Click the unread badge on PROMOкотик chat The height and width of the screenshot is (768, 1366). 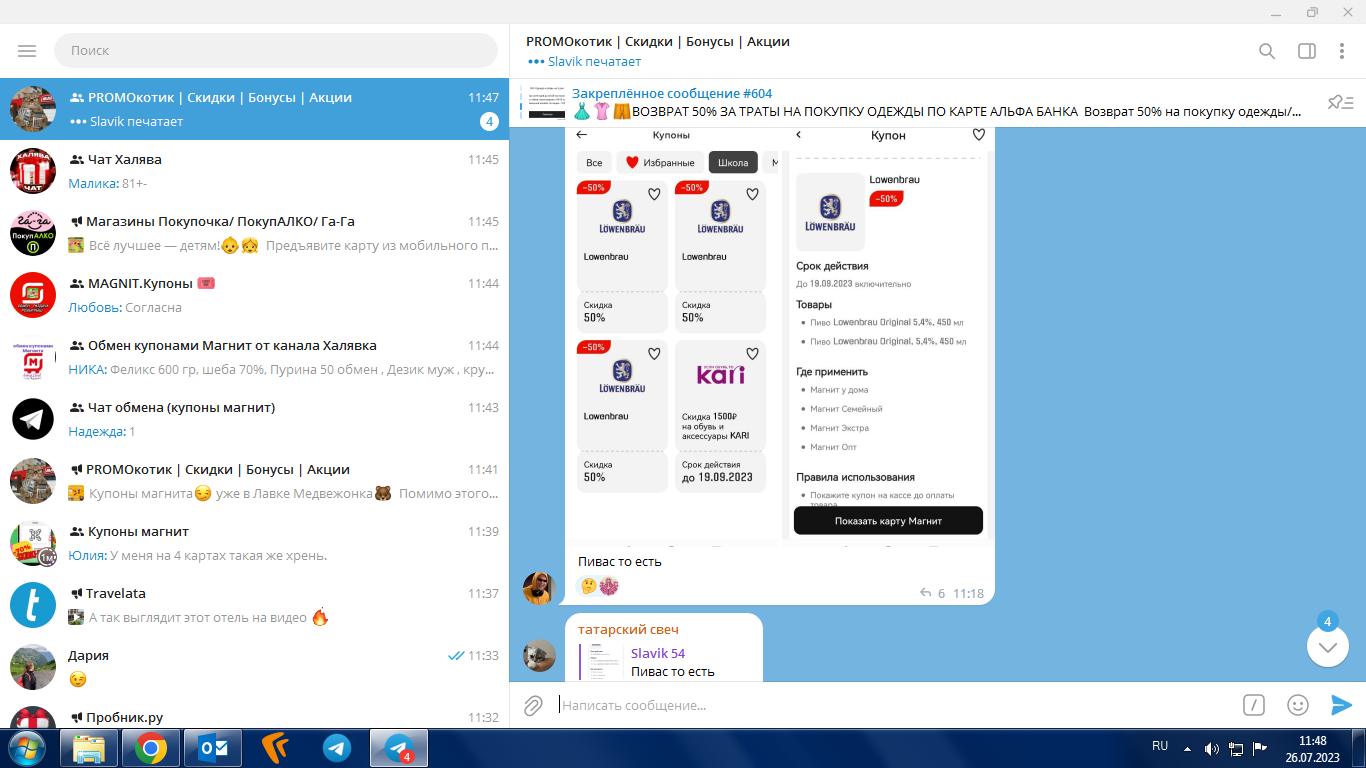coord(489,122)
